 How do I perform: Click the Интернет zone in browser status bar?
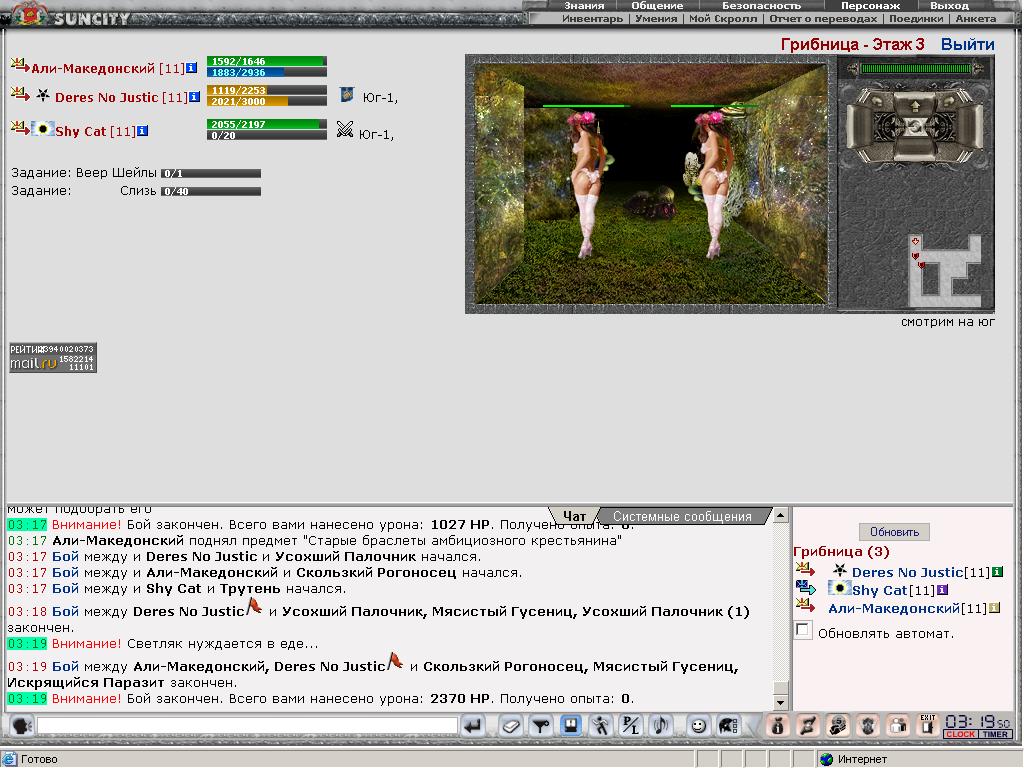(x=863, y=759)
